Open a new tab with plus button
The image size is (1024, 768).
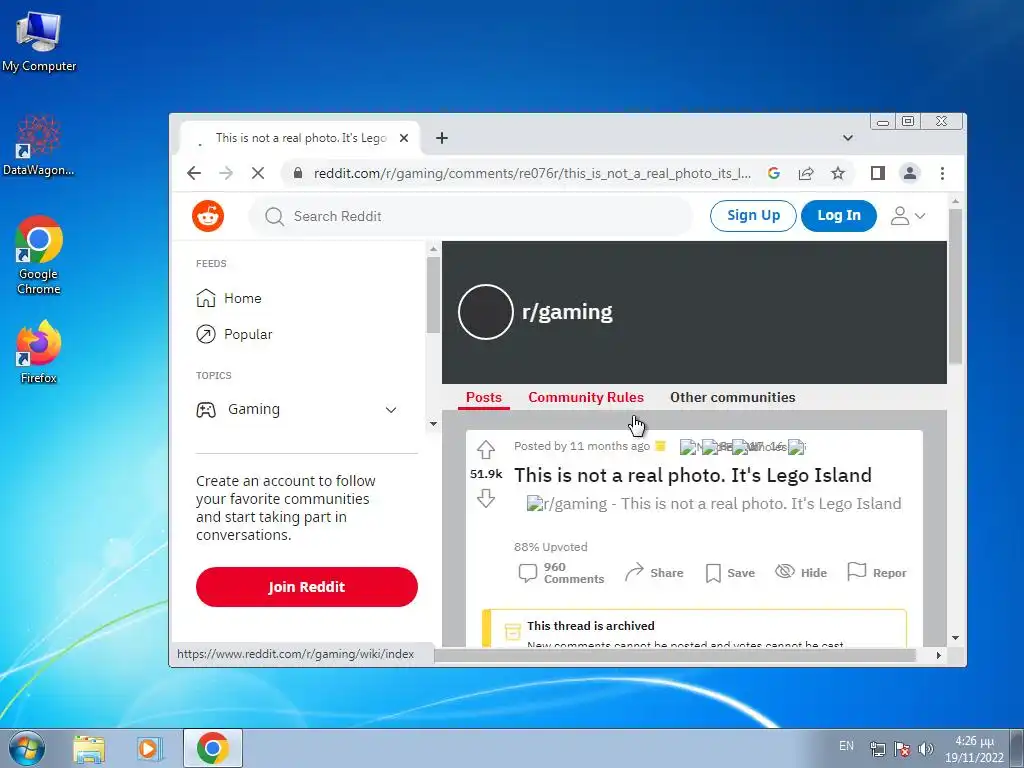(442, 138)
